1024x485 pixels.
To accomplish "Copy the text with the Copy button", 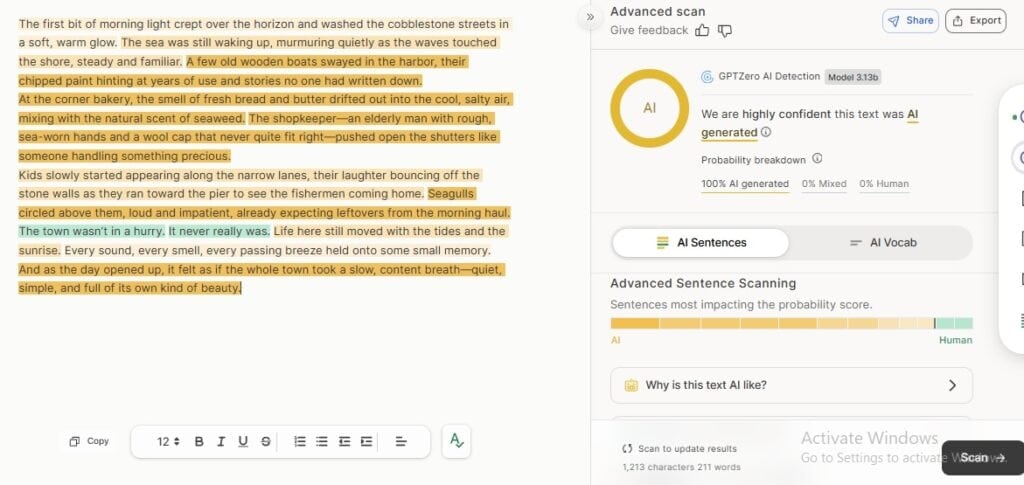I will (x=89, y=441).
